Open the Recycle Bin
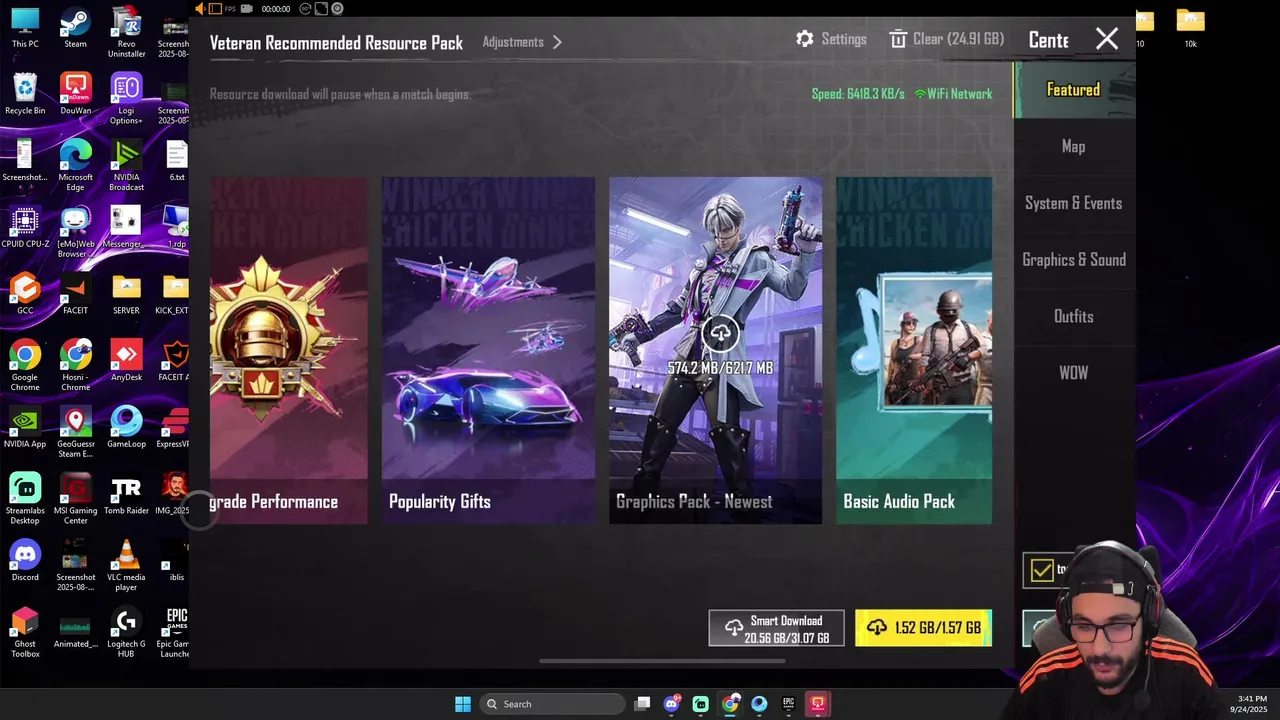Viewport: 1280px width, 720px height. tap(25, 95)
